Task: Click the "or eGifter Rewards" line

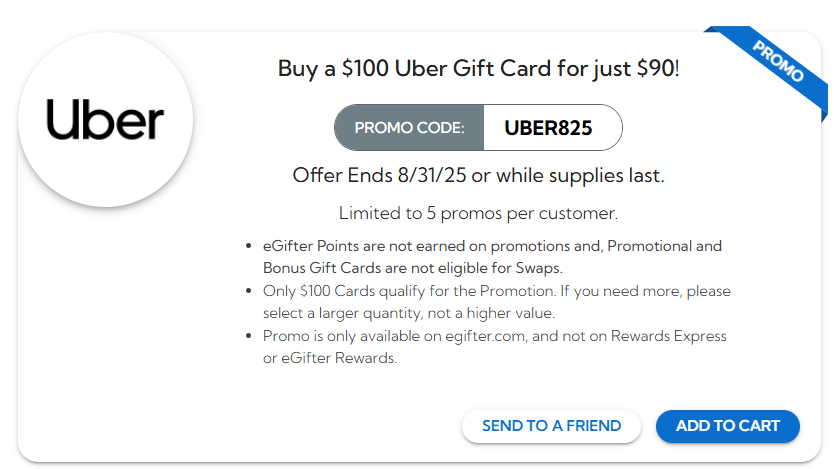Action: (x=330, y=359)
